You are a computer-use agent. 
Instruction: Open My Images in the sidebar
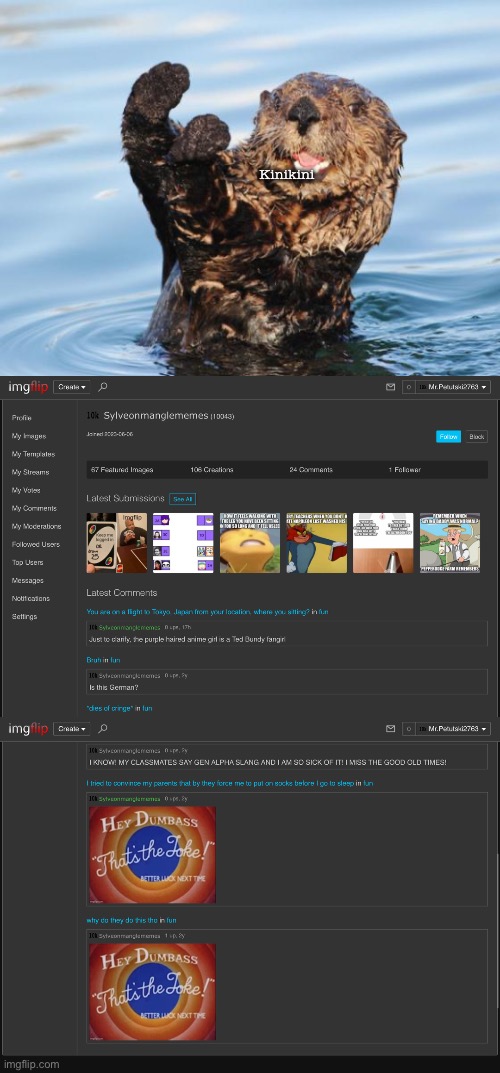click(x=29, y=436)
